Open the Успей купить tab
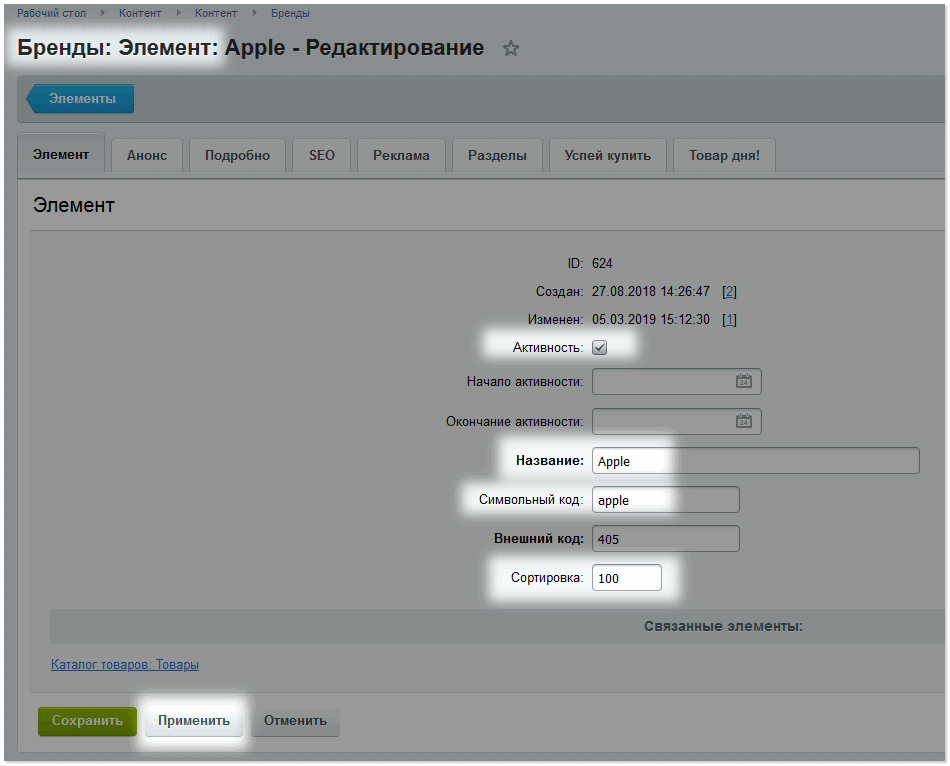 (x=608, y=155)
